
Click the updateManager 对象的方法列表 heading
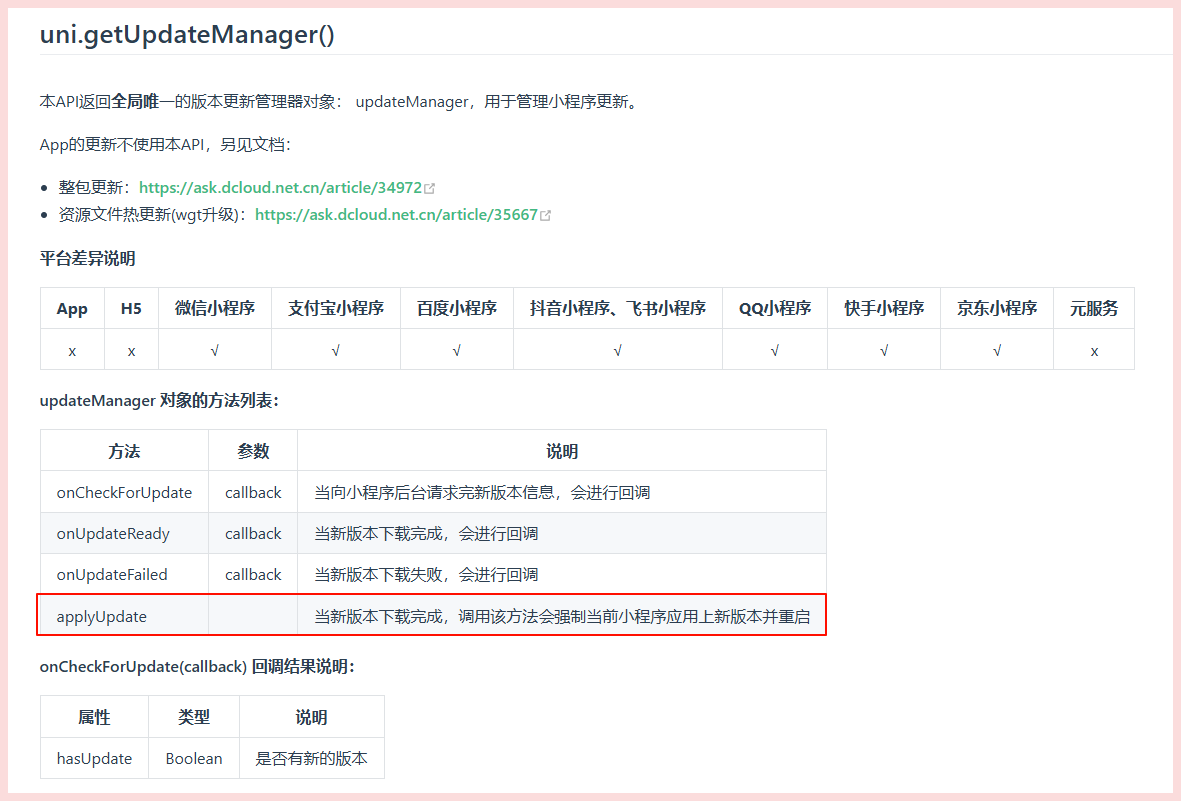pos(159,401)
